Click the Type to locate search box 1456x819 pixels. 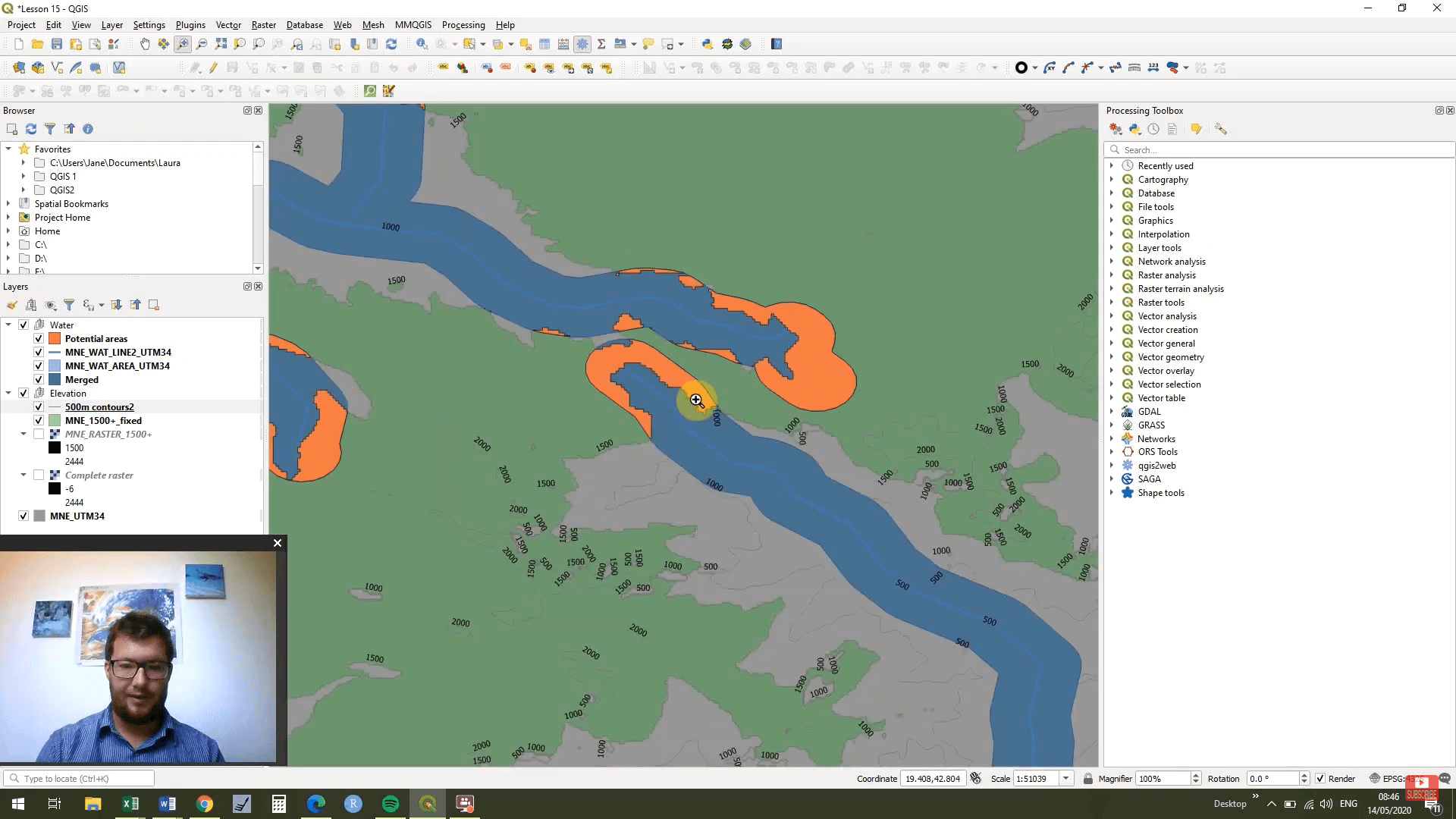(79, 779)
